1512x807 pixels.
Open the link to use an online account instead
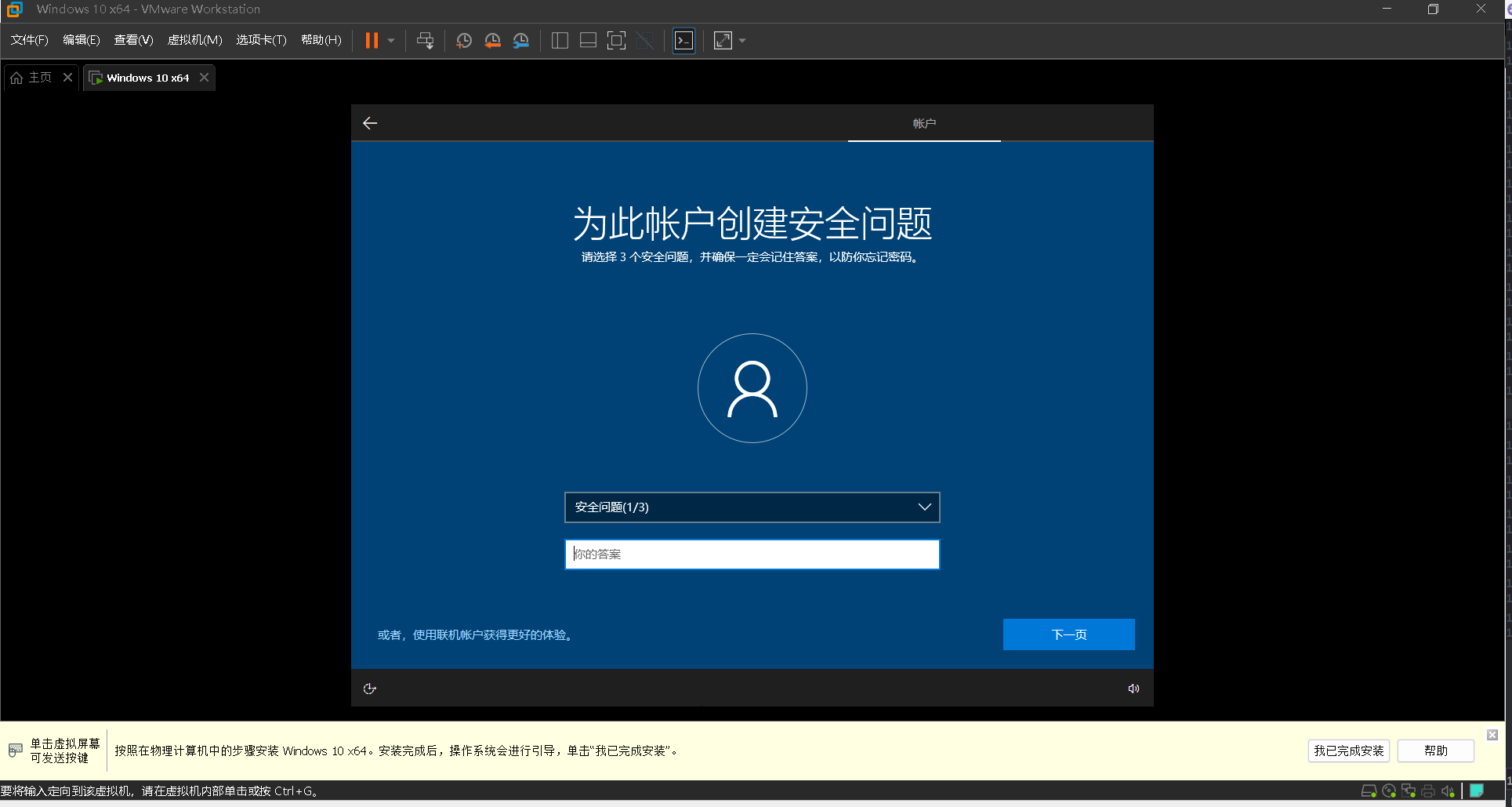click(477, 634)
